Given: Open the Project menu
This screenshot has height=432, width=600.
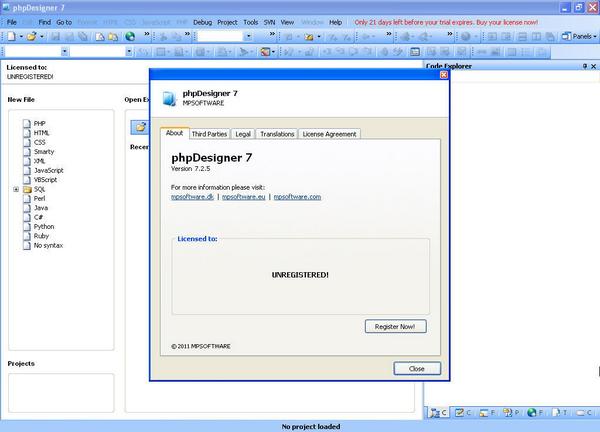Looking at the screenshot, I should [x=227, y=23].
